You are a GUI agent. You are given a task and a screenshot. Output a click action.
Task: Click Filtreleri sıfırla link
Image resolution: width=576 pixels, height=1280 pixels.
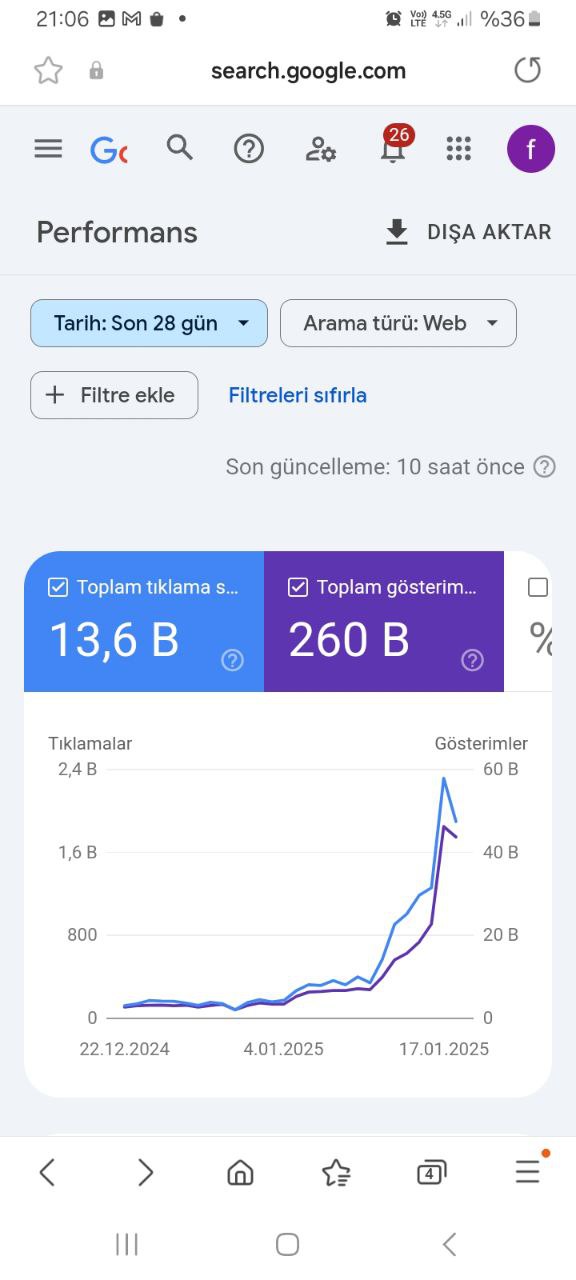click(297, 395)
